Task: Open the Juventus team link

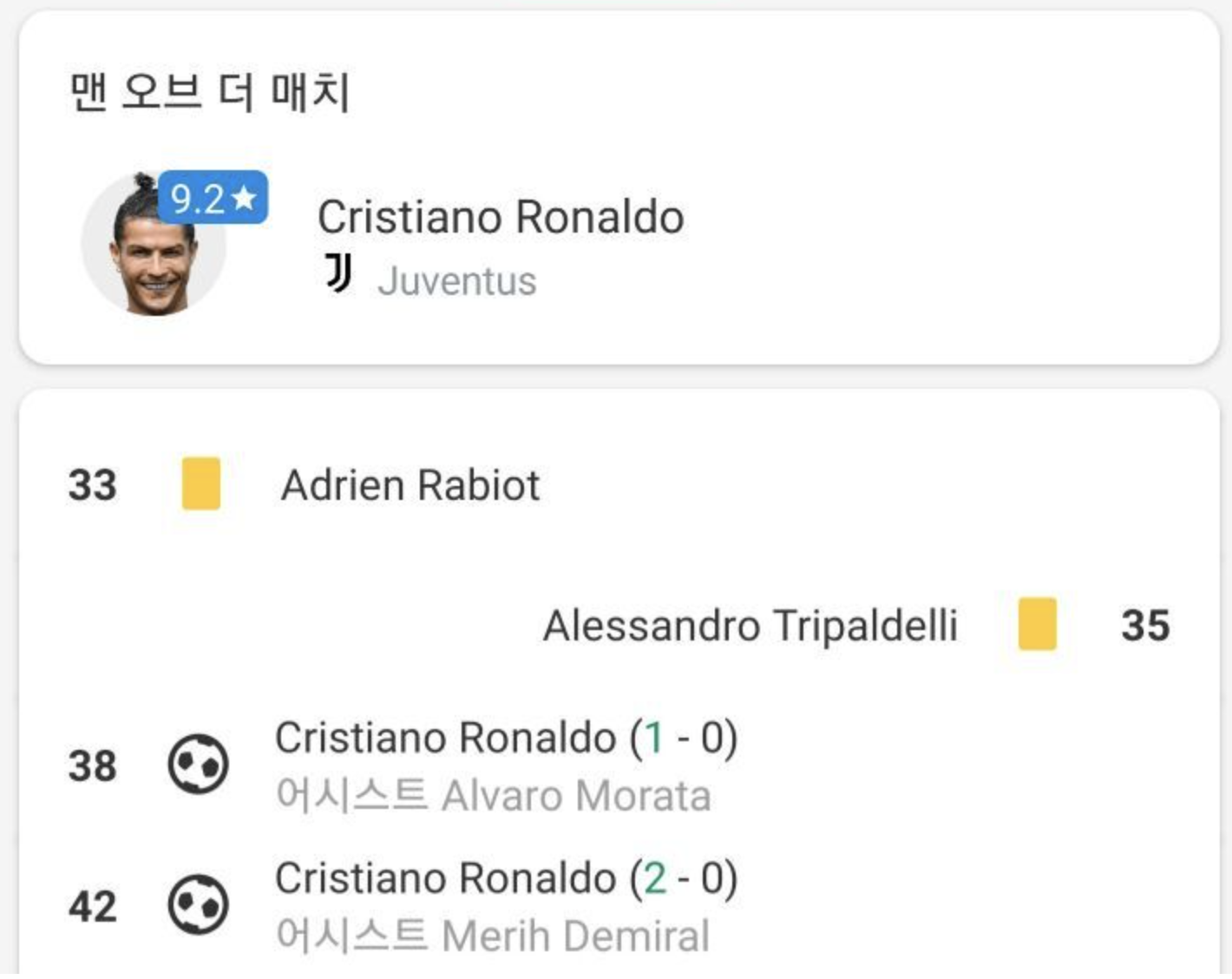Action: 457,281
